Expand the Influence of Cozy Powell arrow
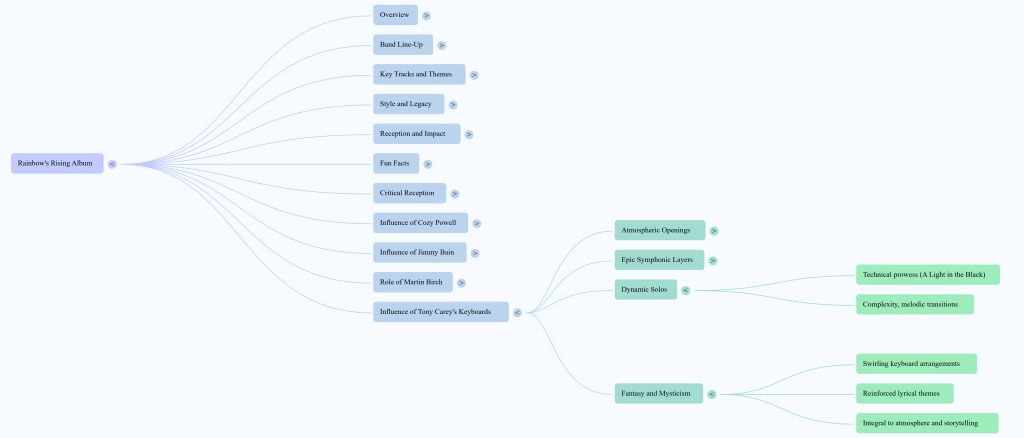The width and height of the screenshot is (1024, 438). (477, 224)
